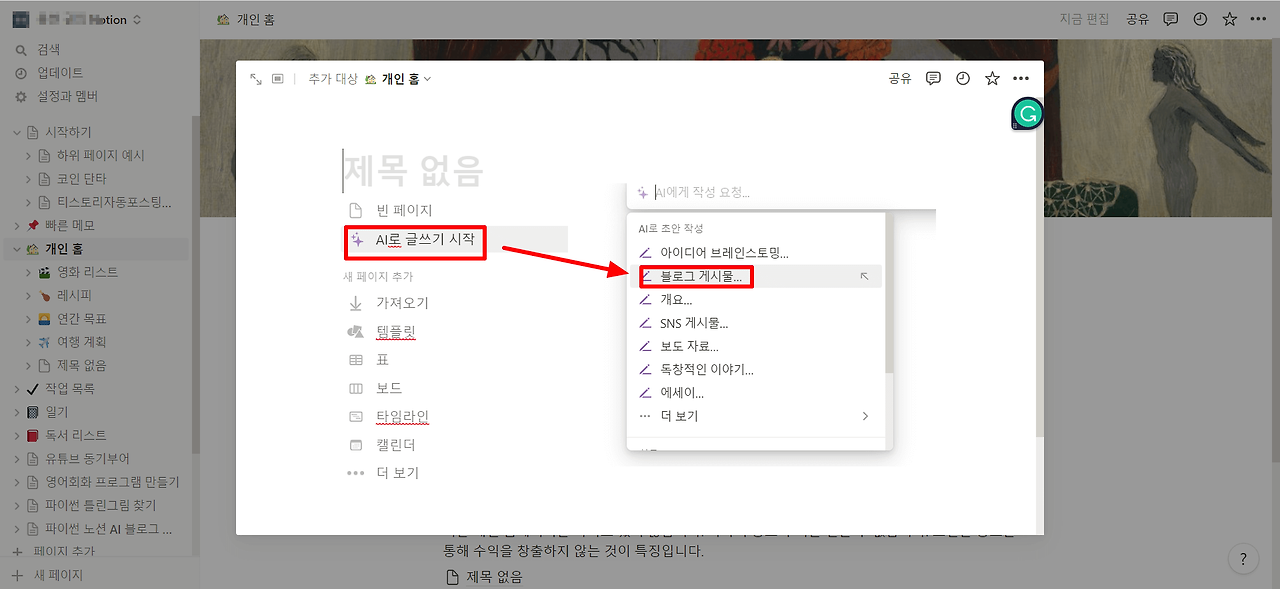Click 공유 in top page bar
Image resolution: width=1280 pixels, height=589 pixels.
[x=1137, y=19]
